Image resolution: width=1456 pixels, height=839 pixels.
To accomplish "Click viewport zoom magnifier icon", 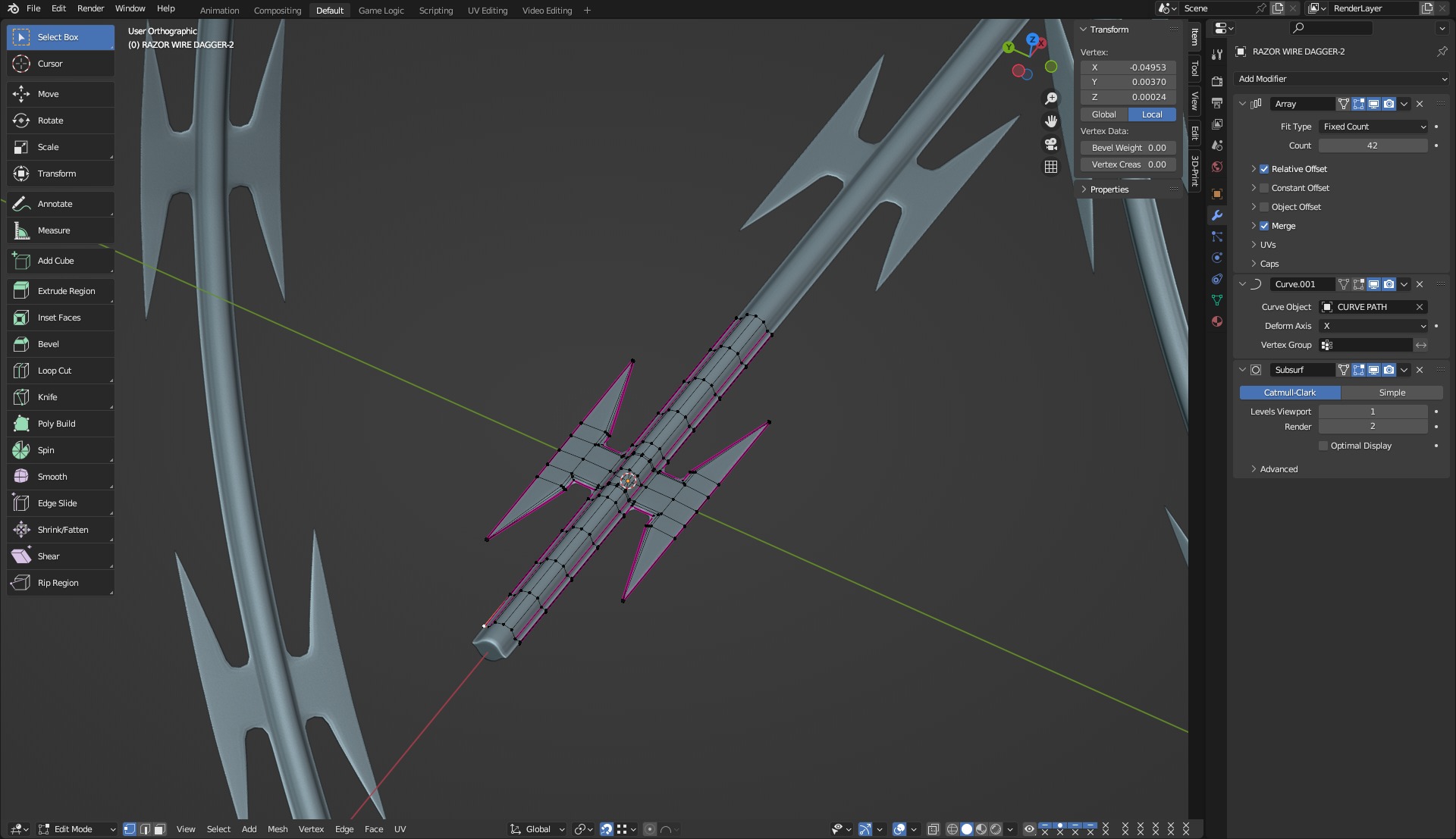I will click(1051, 99).
